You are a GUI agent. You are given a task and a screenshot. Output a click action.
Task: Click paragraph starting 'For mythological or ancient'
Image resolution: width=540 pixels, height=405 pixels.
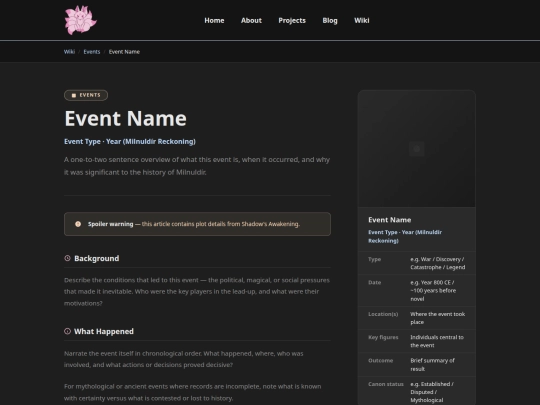pos(193,392)
